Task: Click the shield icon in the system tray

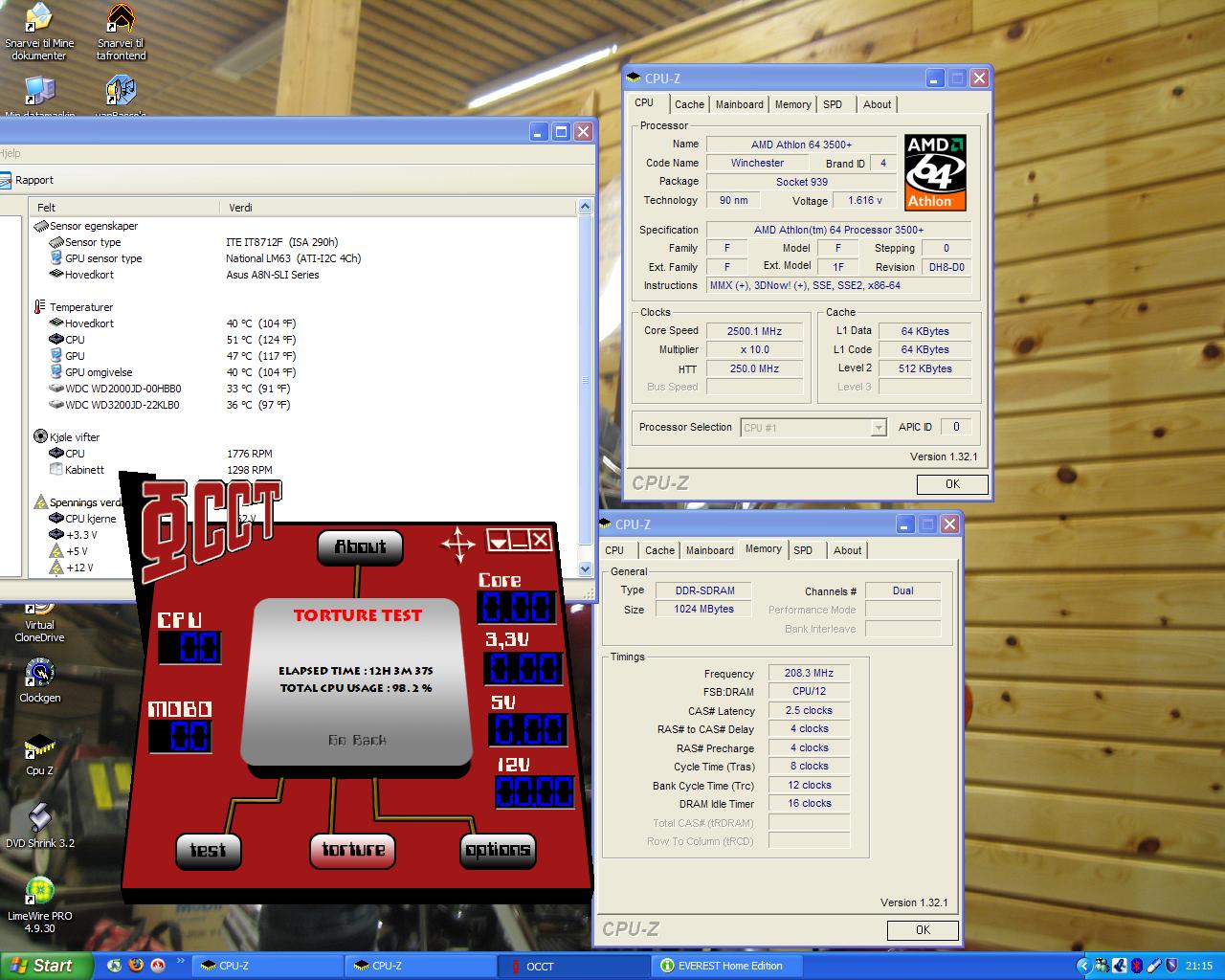Action: tap(1172, 966)
